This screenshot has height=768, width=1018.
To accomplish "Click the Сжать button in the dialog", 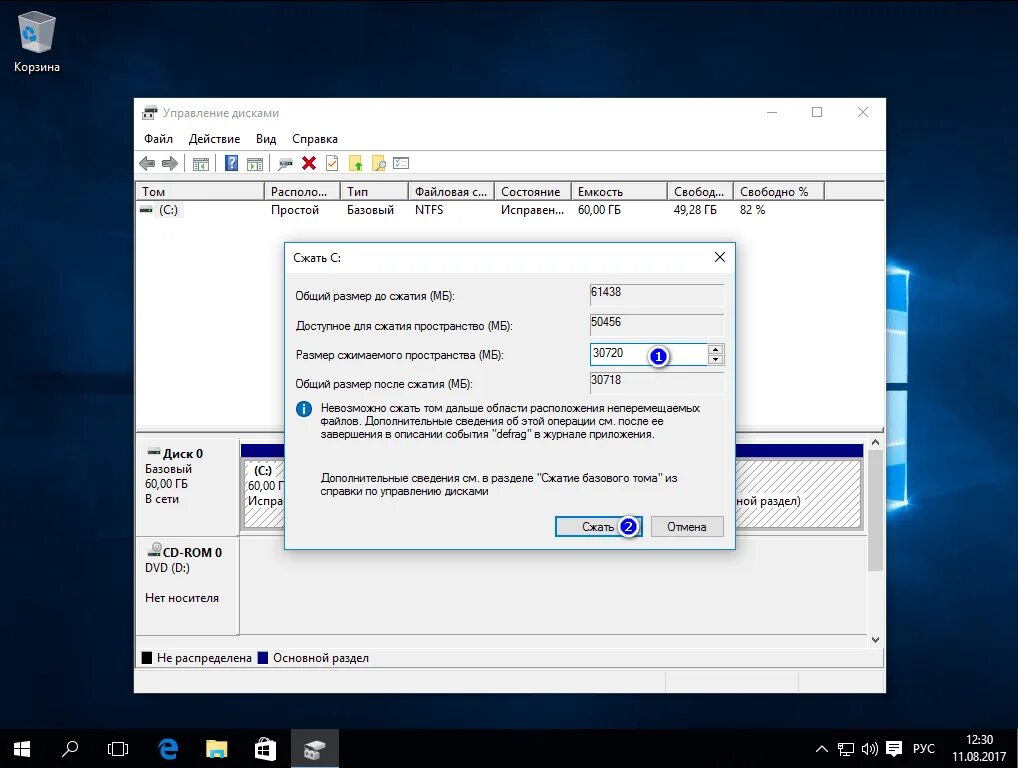I will click(599, 526).
